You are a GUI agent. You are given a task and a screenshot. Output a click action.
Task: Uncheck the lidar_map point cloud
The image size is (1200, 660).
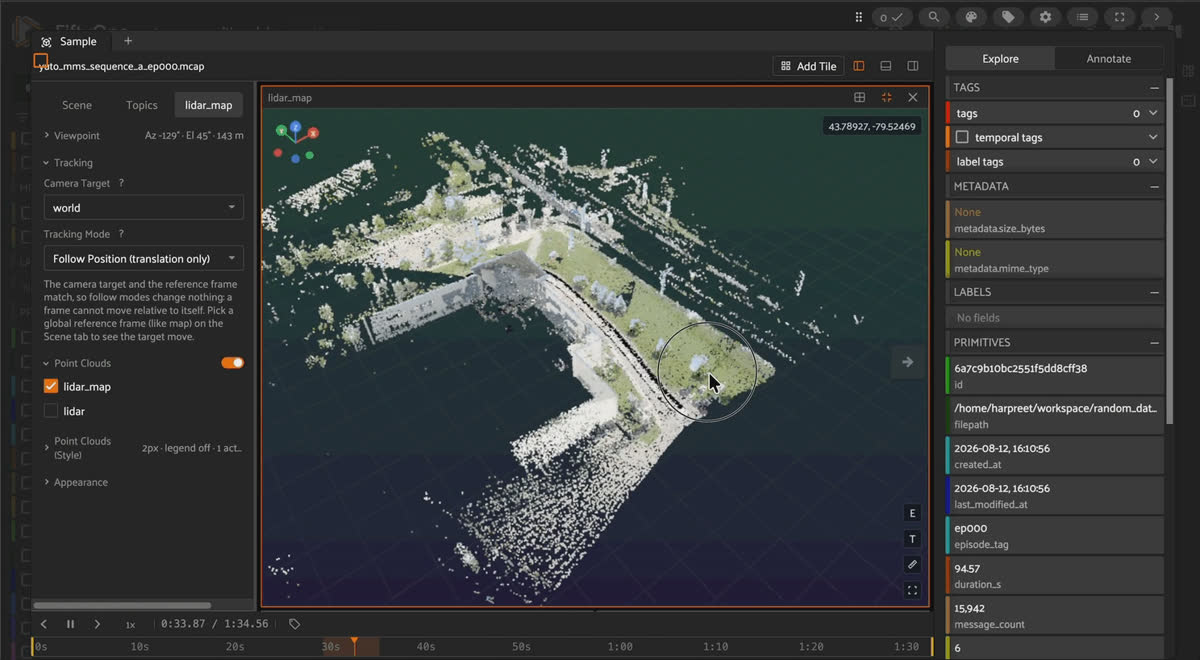51,386
